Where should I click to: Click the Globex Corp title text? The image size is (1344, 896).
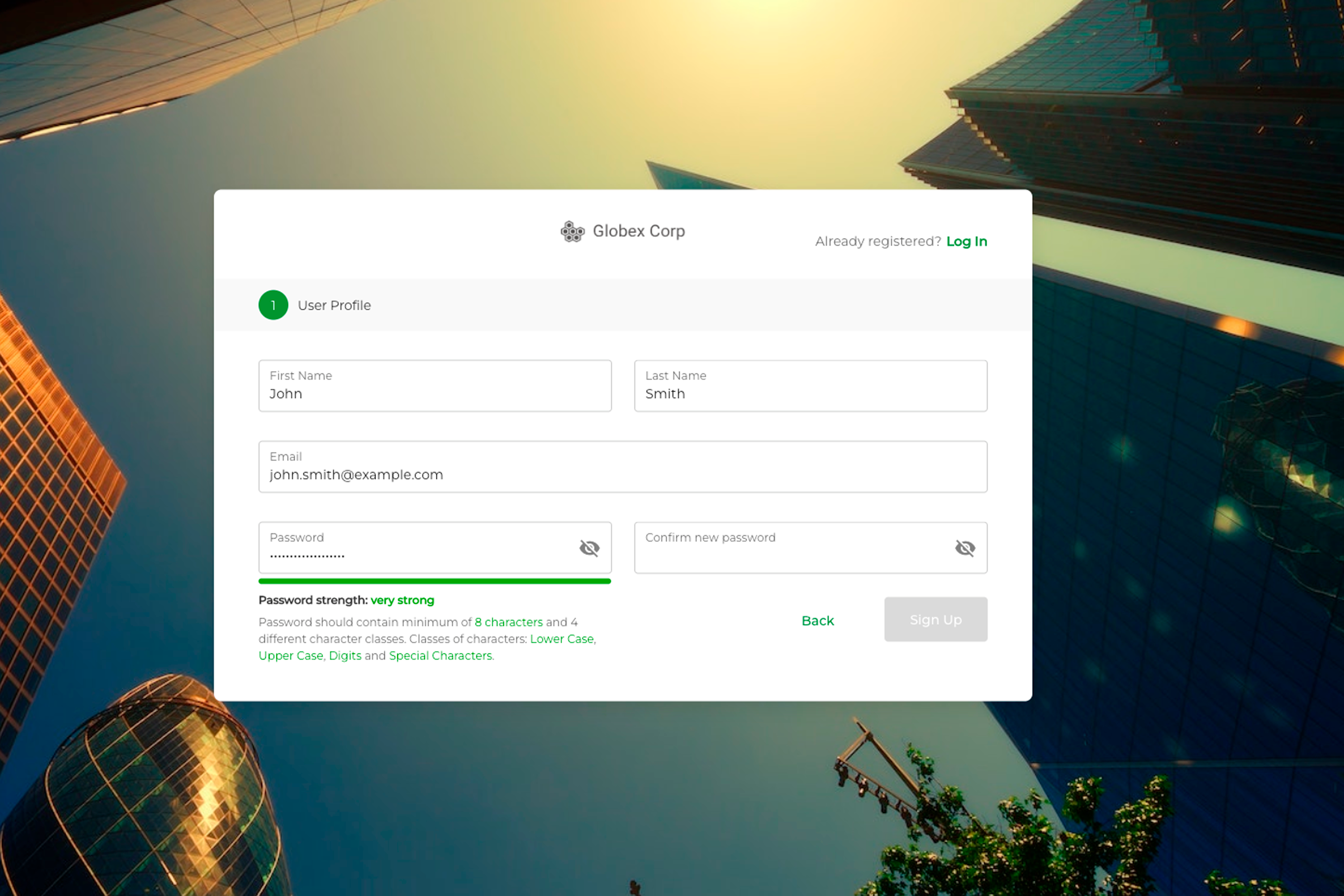pyautogui.click(x=639, y=231)
